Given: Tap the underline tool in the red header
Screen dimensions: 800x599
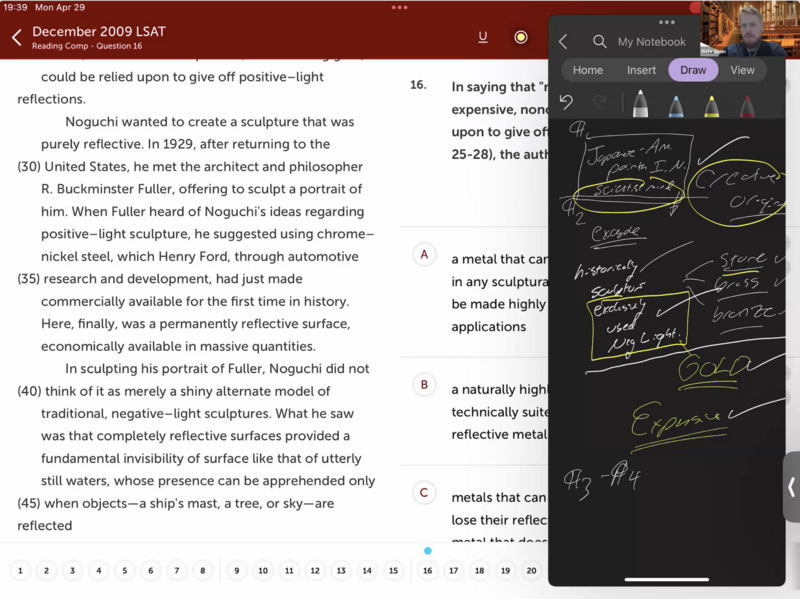Looking at the screenshot, I should tap(483, 37).
